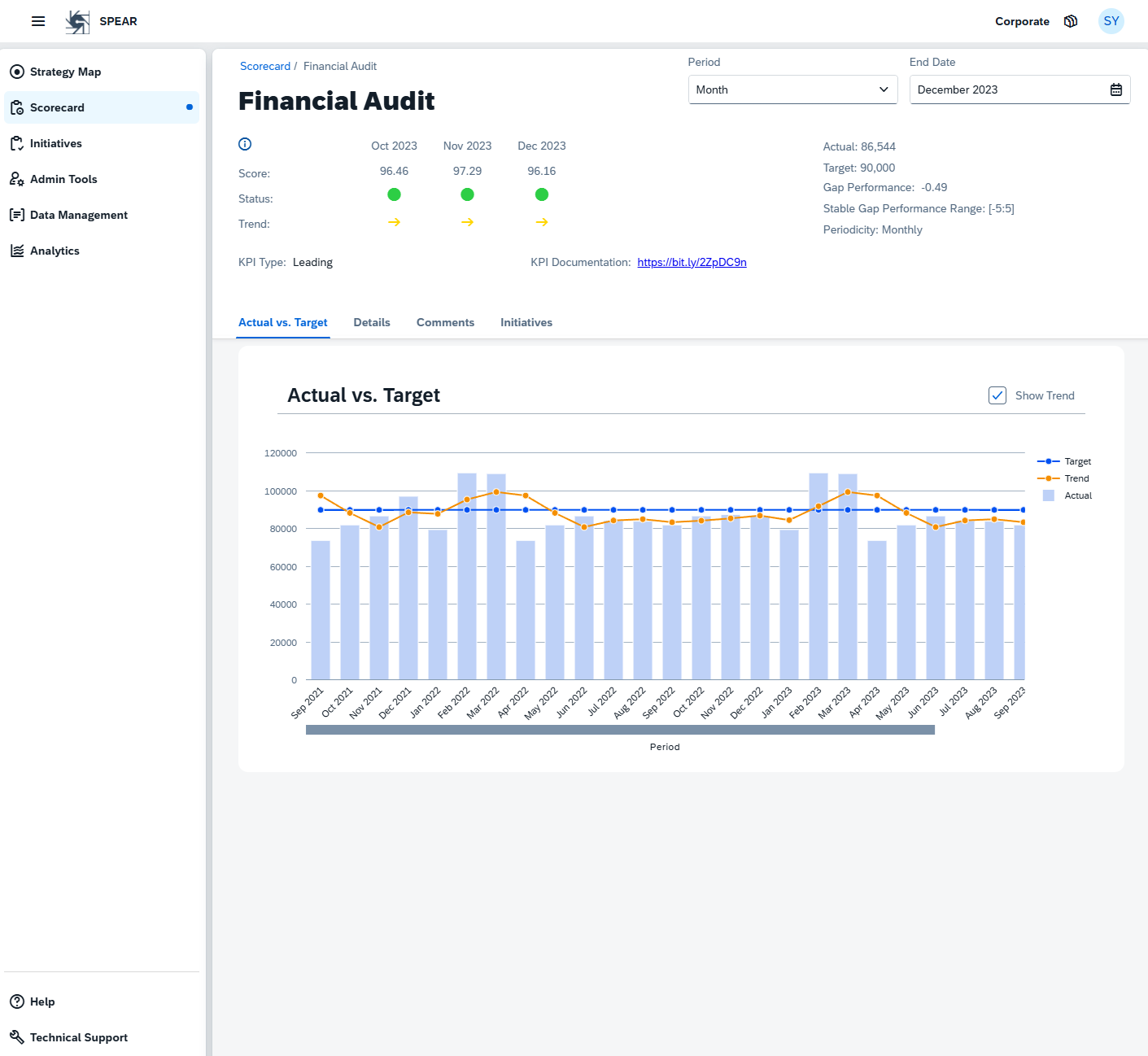Click the KPI info icon near the scores

click(244, 144)
